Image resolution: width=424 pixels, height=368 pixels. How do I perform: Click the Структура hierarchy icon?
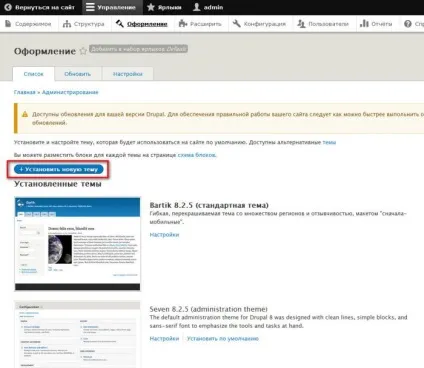pyautogui.click(x=67, y=24)
